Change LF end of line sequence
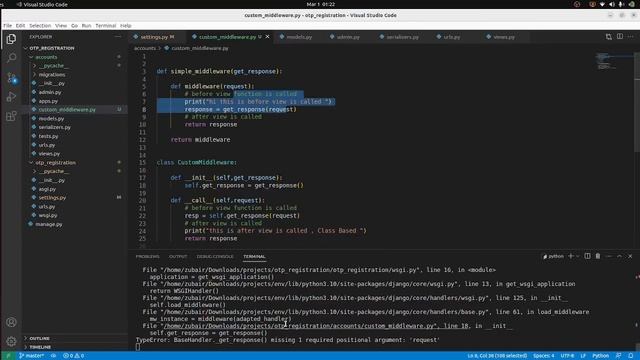The image size is (640, 360). [583, 356]
